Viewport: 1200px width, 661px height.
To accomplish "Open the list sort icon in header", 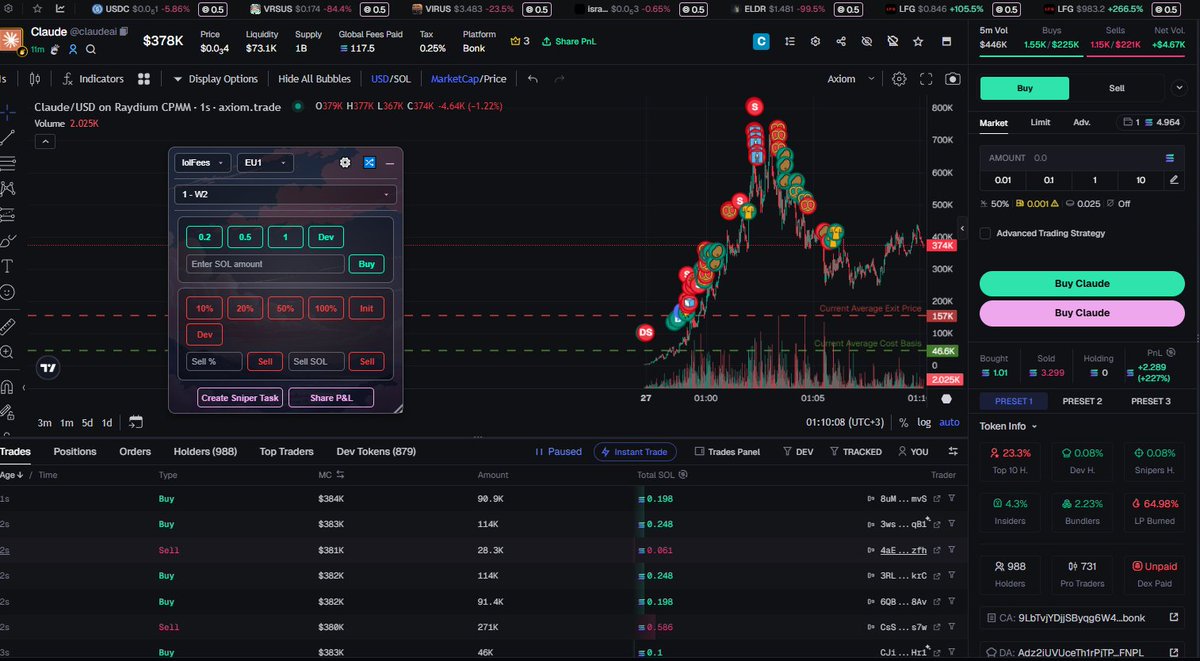I will (789, 42).
